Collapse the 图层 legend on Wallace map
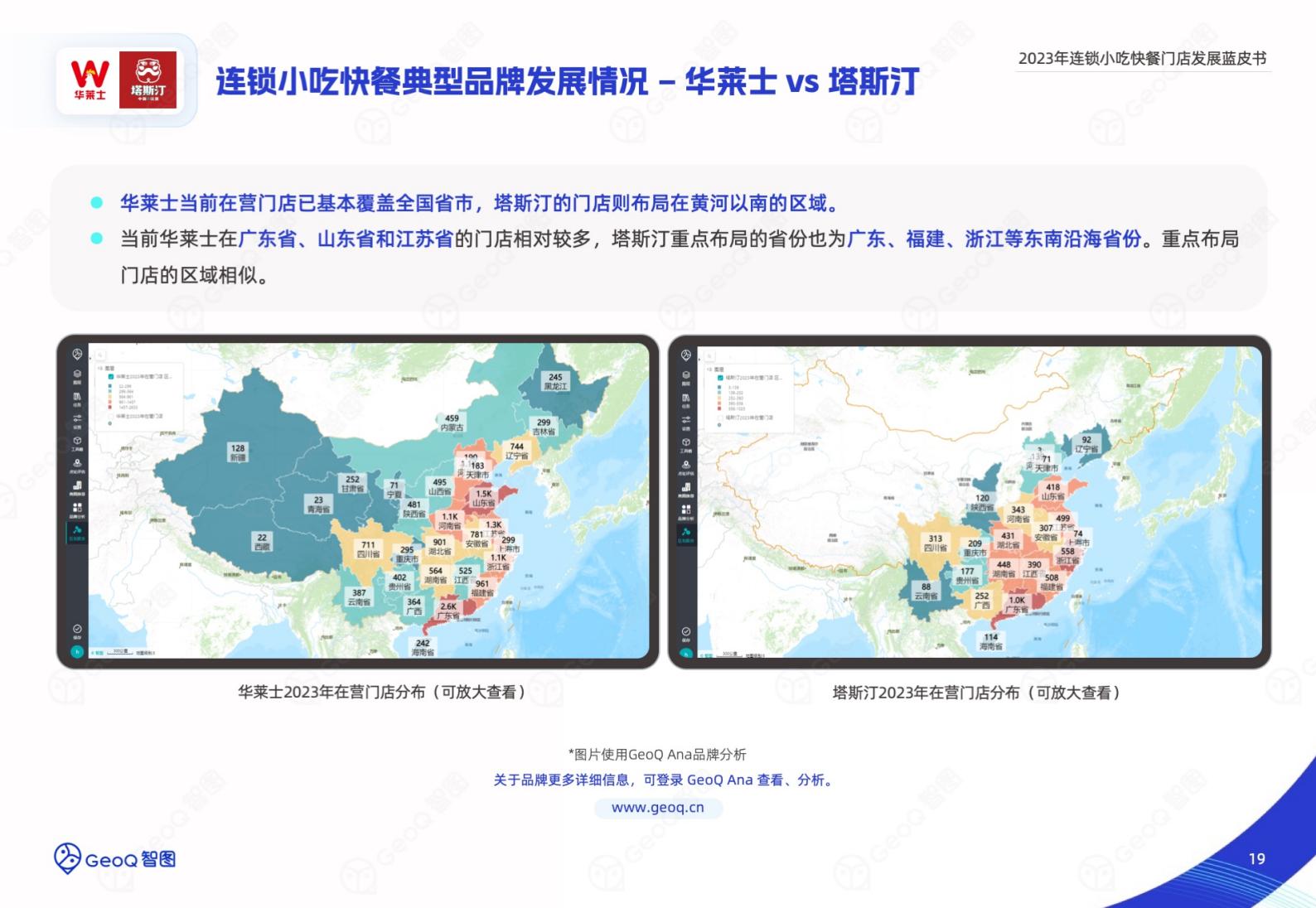Image resolution: width=1316 pixels, height=908 pixels. pos(99,368)
